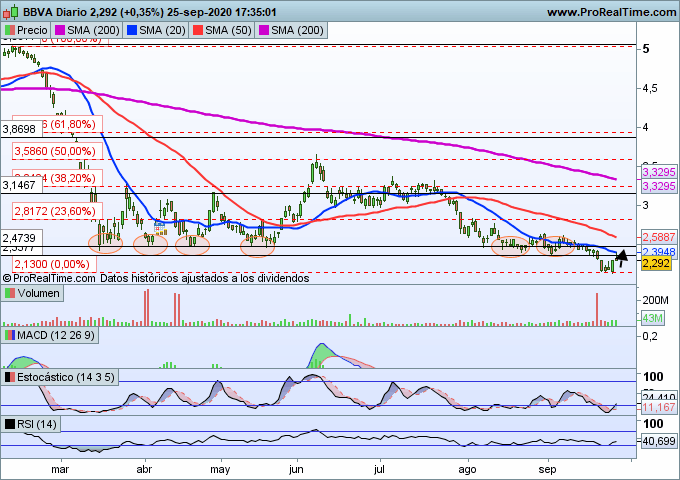Click the magenta swatch of the first SMA (200)
680x480 pixels.
click(59, 30)
